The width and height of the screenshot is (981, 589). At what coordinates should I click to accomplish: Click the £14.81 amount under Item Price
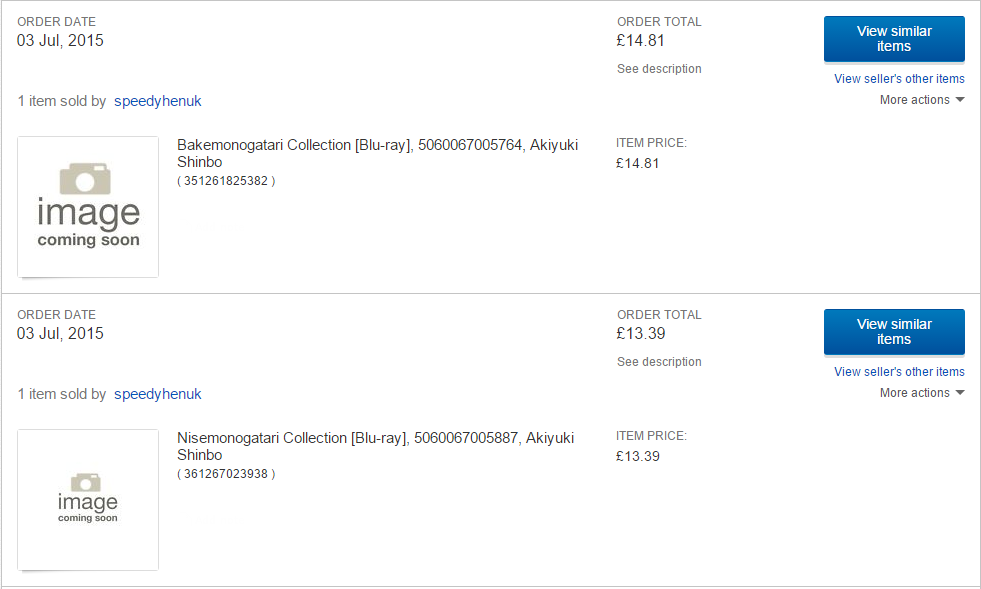[638, 163]
